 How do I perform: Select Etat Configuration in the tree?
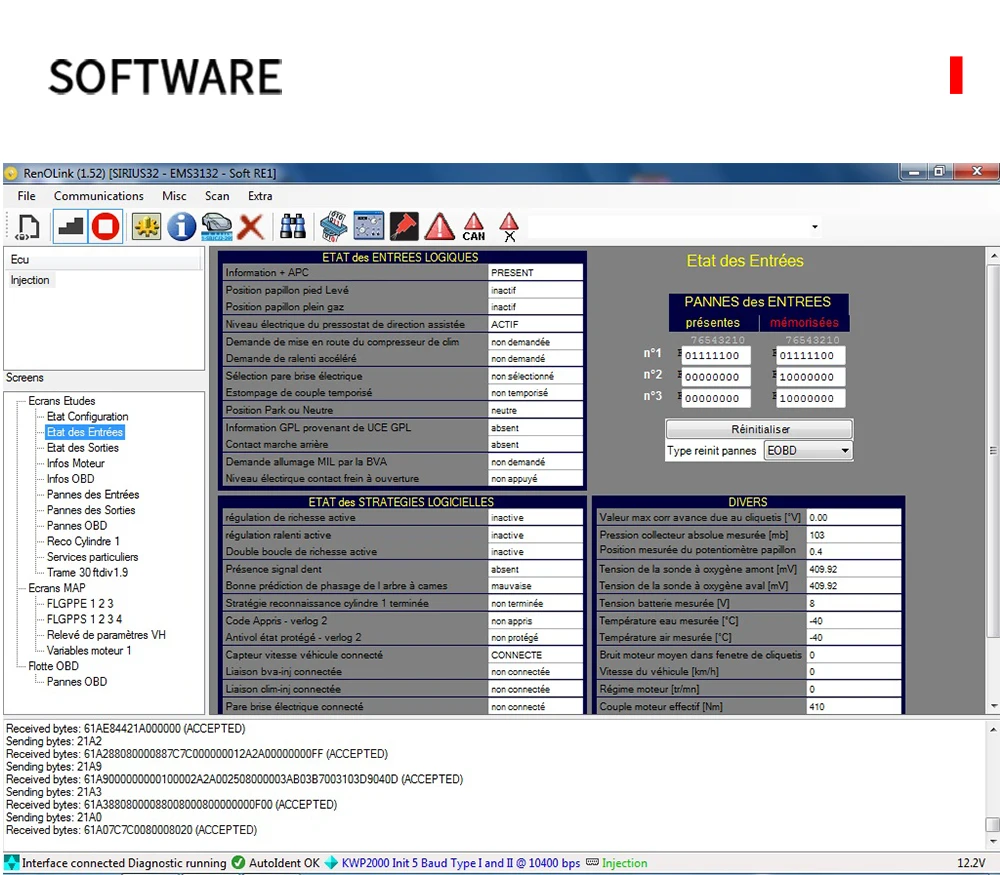(x=87, y=416)
